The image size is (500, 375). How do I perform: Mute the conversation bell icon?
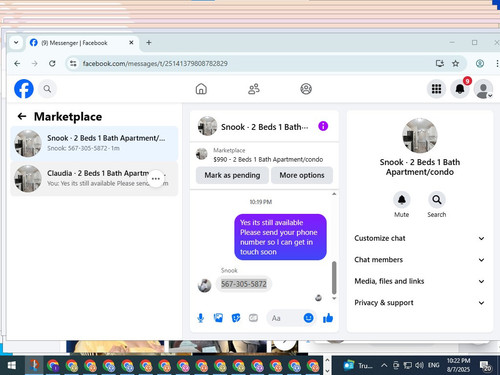402,200
